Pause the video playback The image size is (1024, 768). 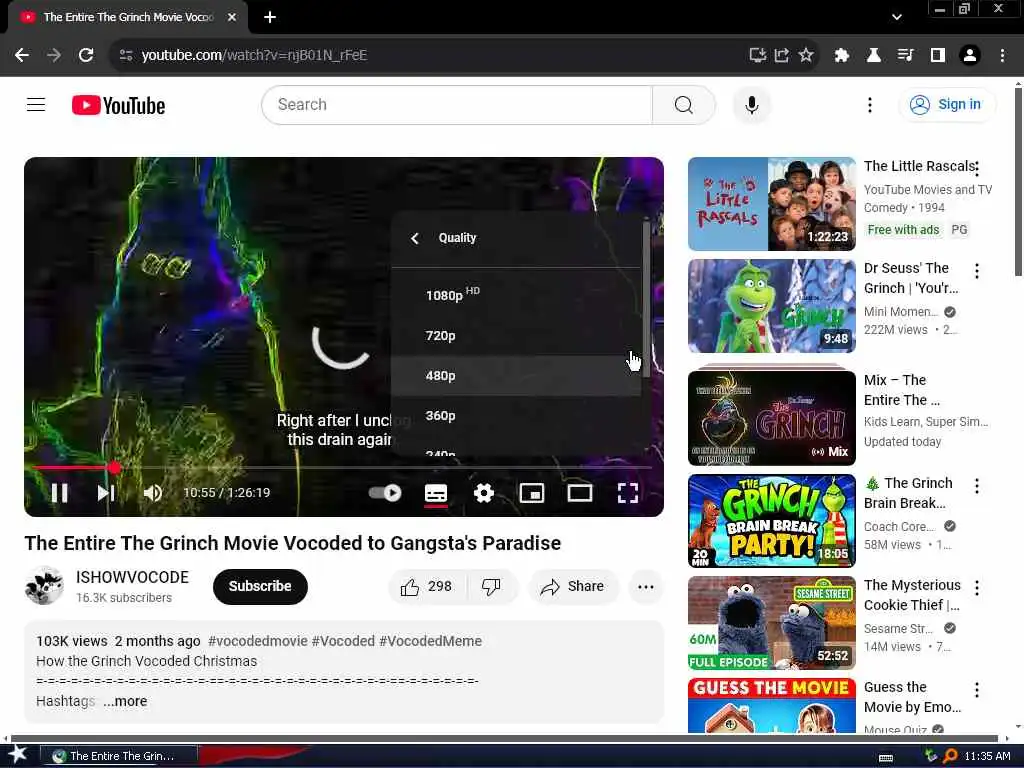click(x=59, y=493)
